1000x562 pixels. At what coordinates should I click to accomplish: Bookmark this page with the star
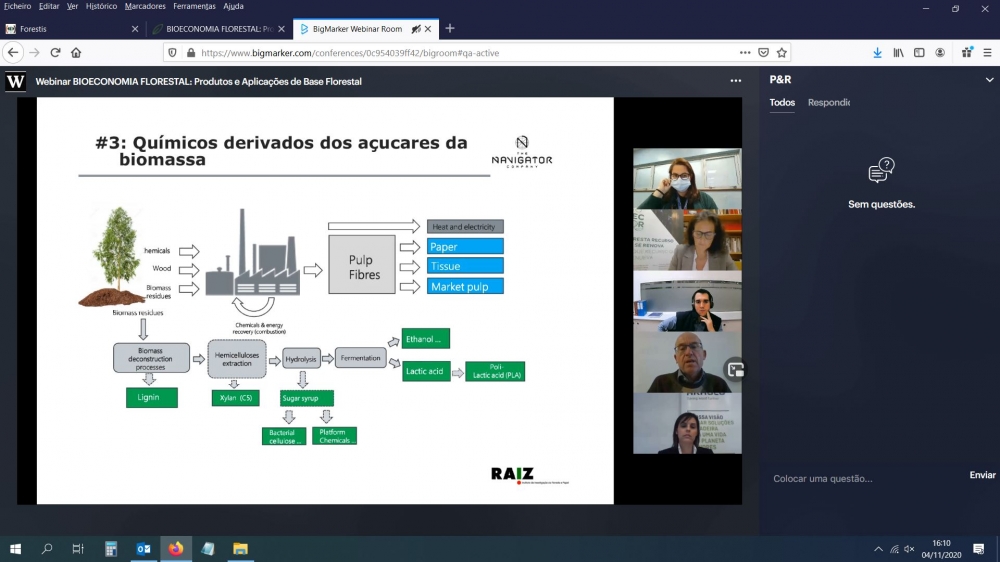click(x=782, y=53)
